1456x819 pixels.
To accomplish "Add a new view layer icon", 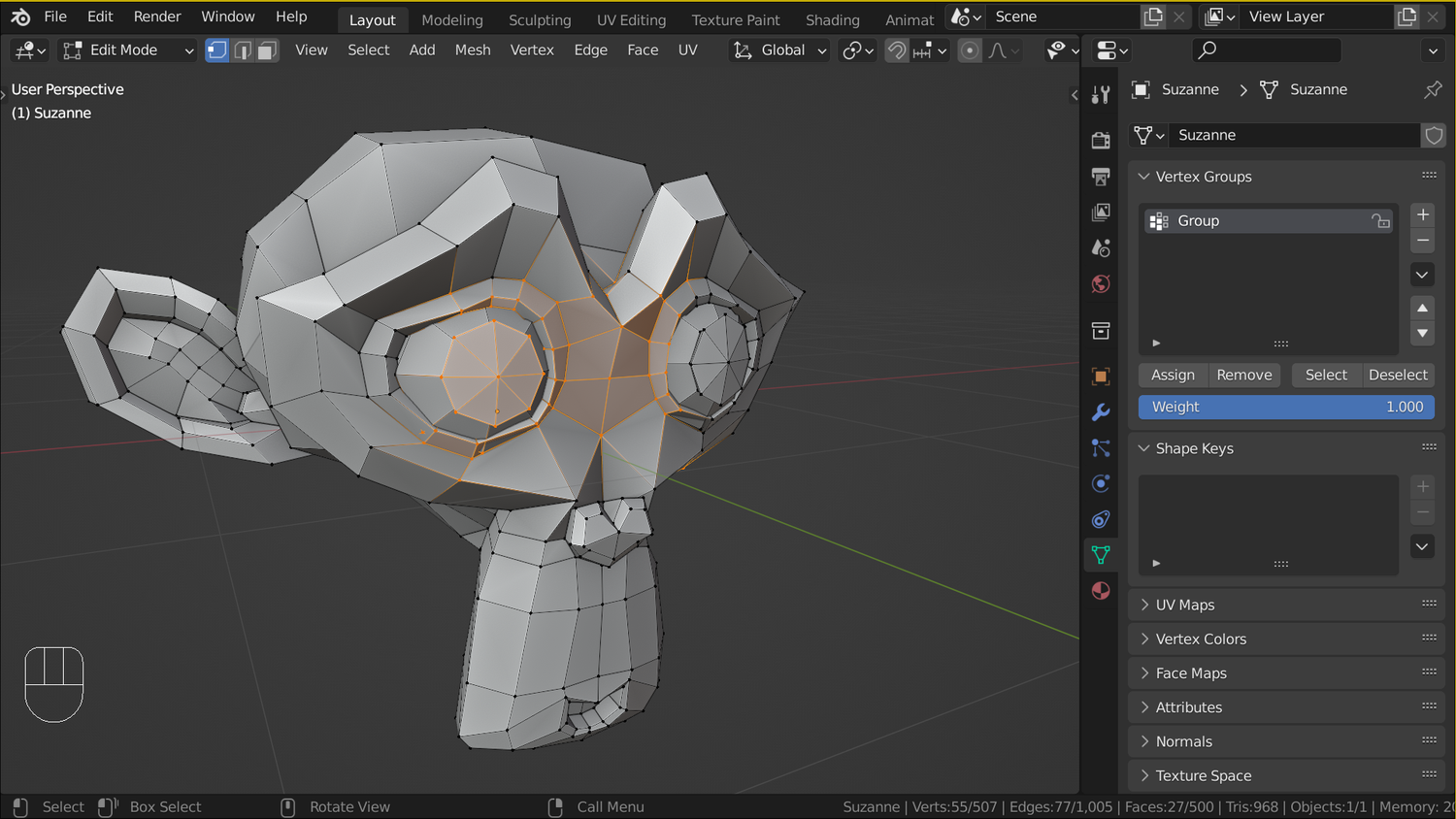I will 1407,16.
